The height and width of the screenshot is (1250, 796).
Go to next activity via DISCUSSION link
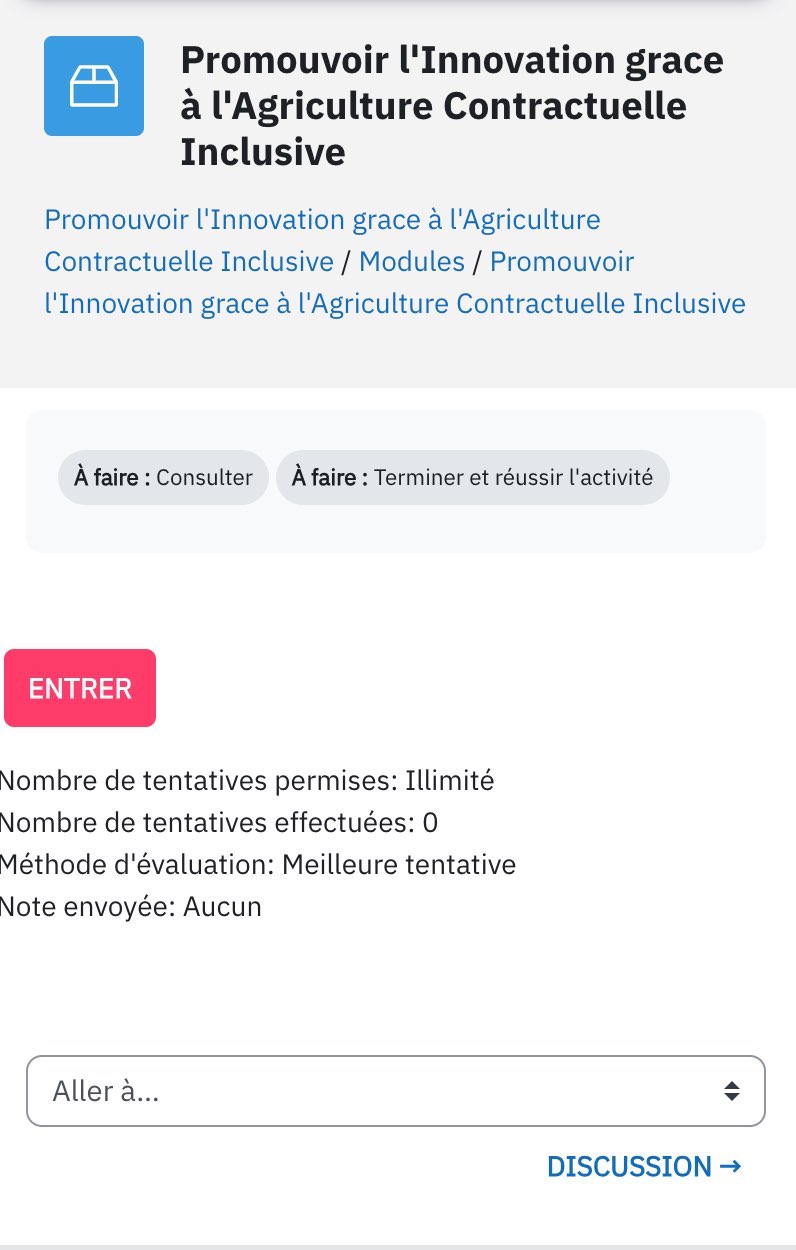[x=644, y=1166]
